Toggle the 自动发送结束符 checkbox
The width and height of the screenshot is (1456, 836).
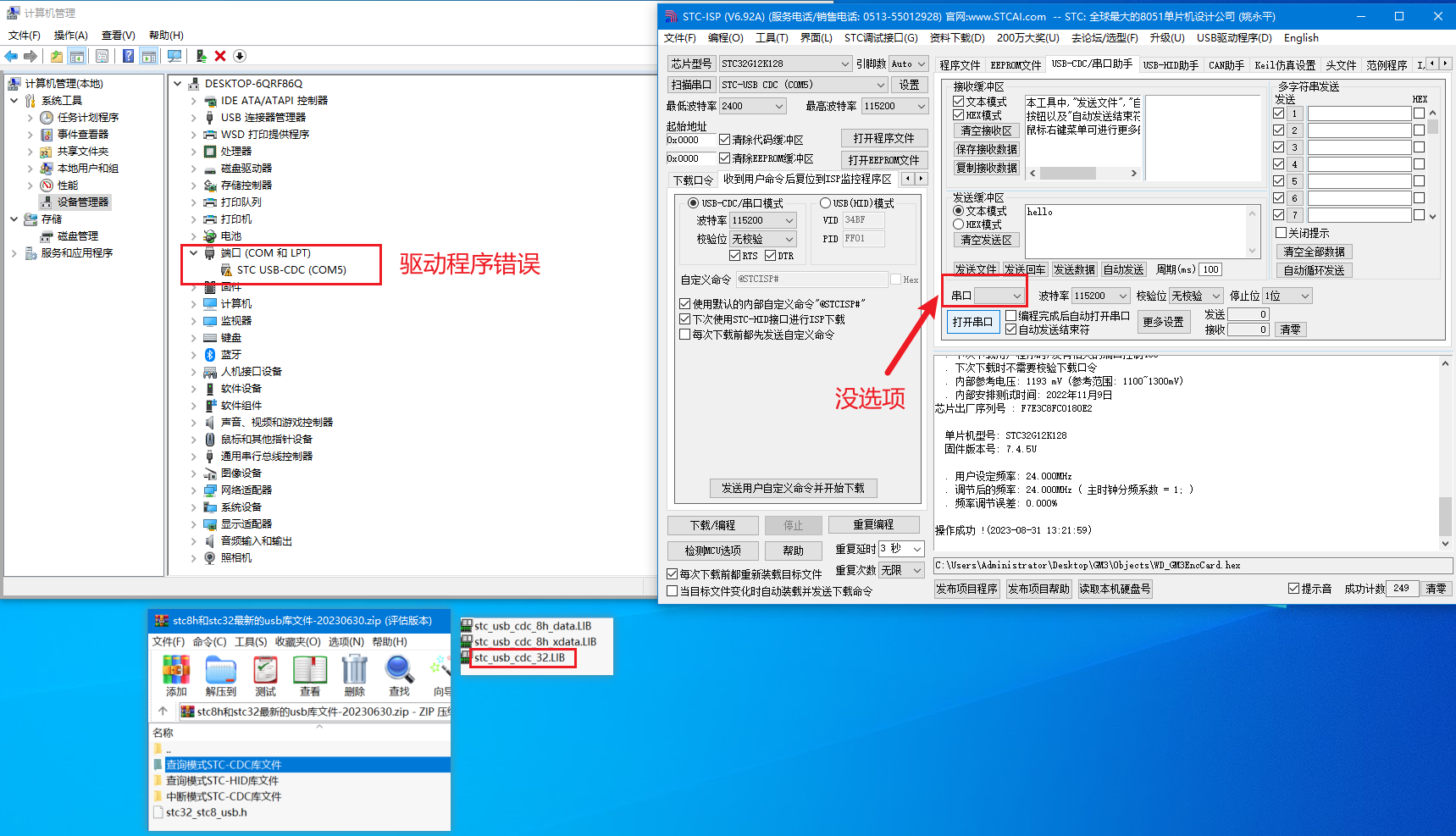[x=1011, y=329]
